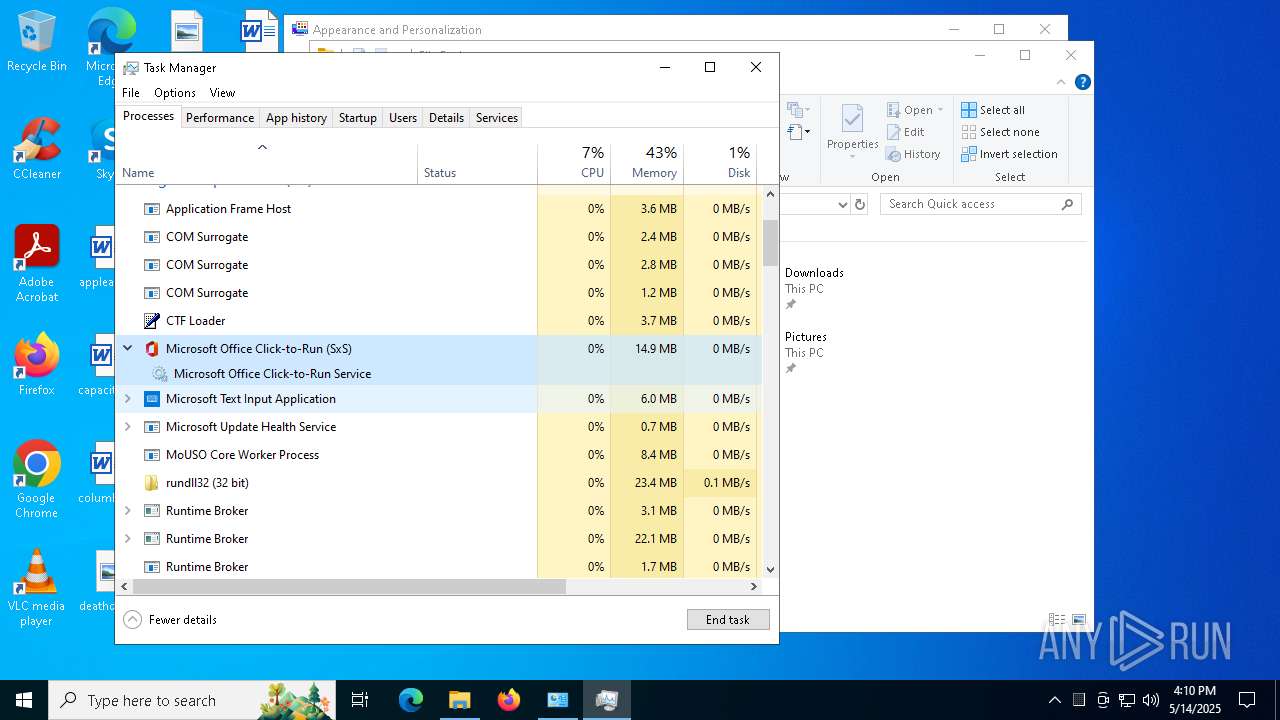
Task: Expand Microsoft Text Input Application row
Action: click(127, 399)
